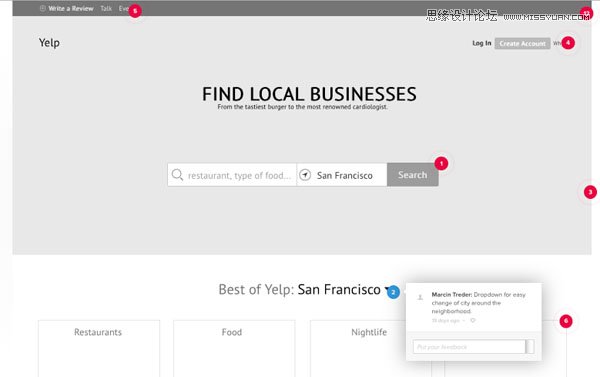Click the Create Account button
The image size is (600, 377).
pyautogui.click(x=522, y=43)
